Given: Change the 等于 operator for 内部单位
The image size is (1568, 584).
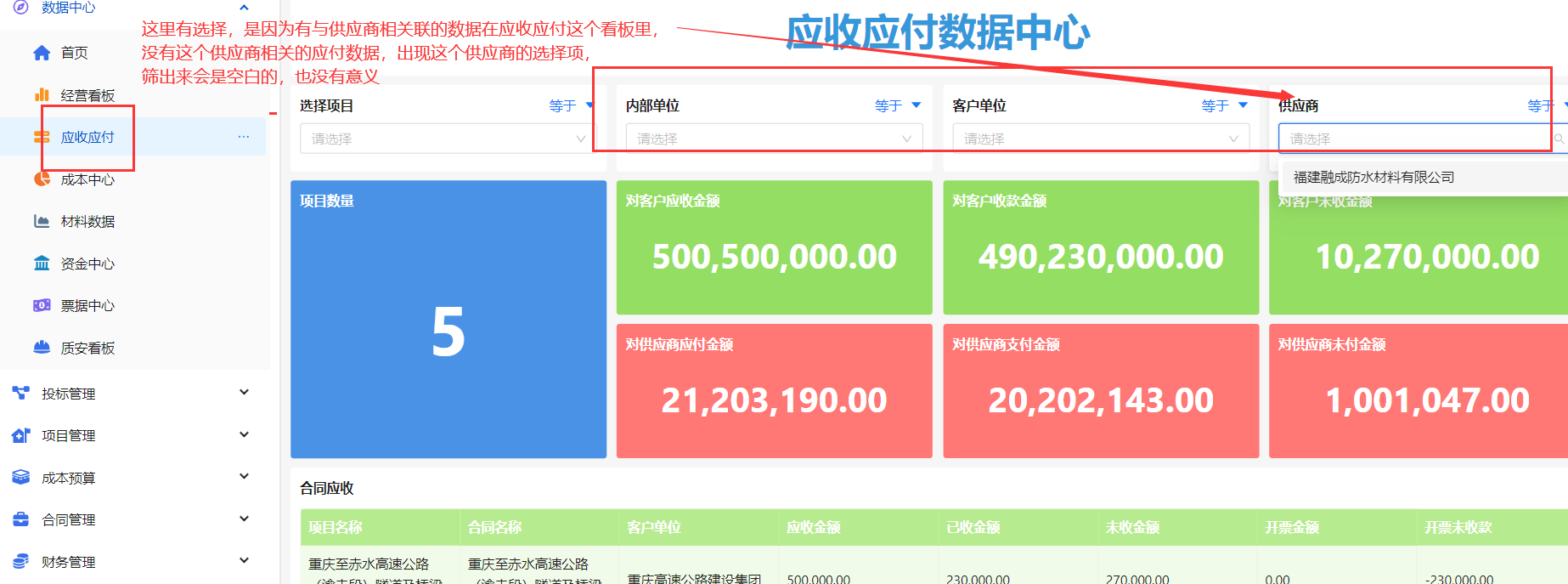Looking at the screenshot, I should click(898, 105).
